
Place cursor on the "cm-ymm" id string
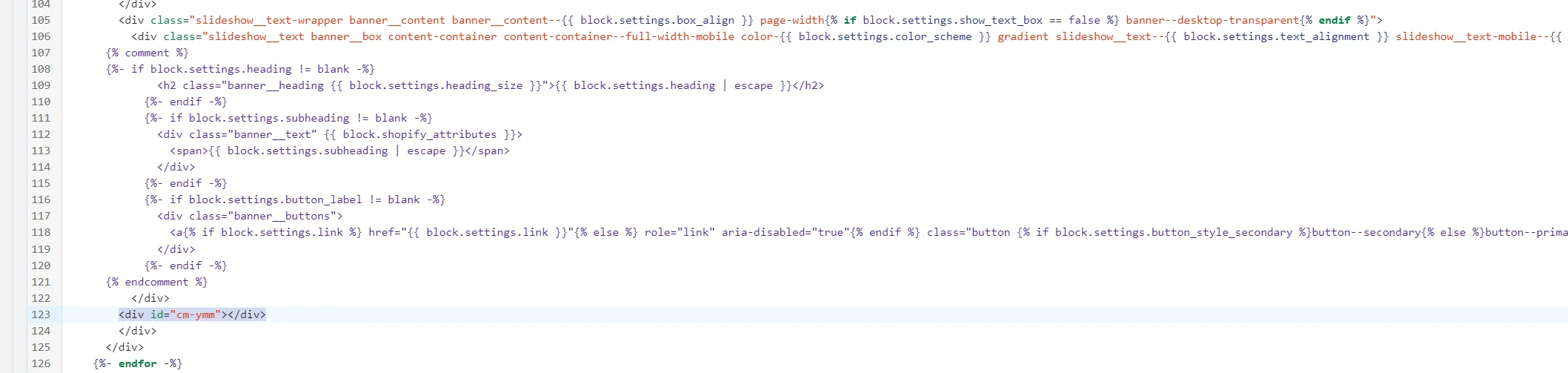196,314
